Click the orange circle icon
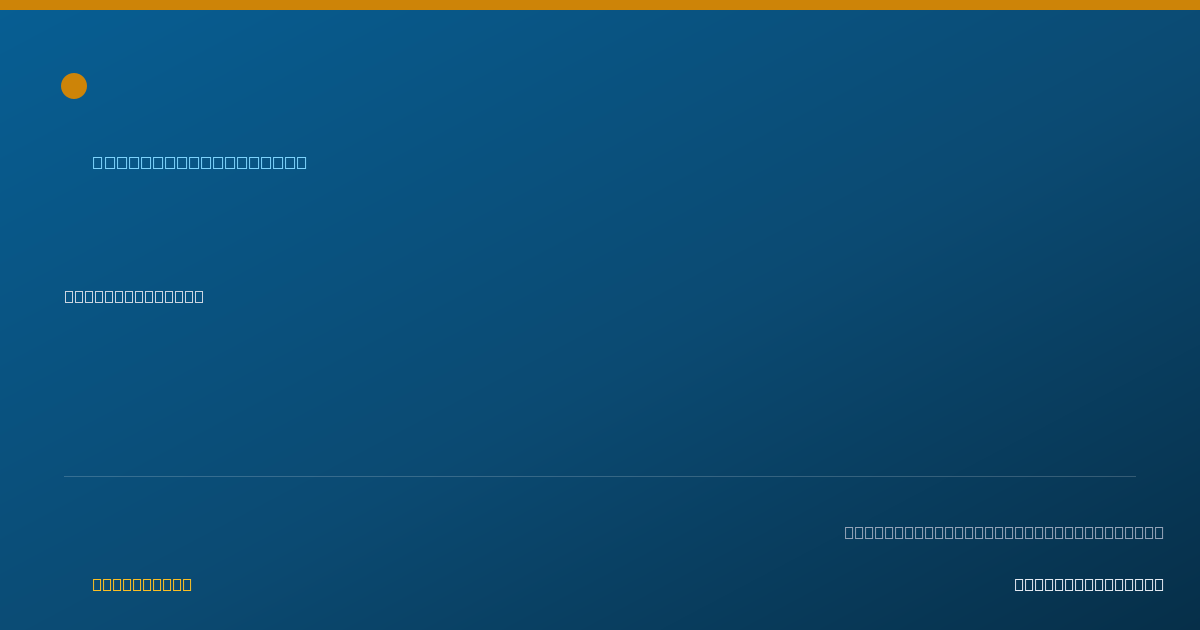 click(x=74, y=86)
